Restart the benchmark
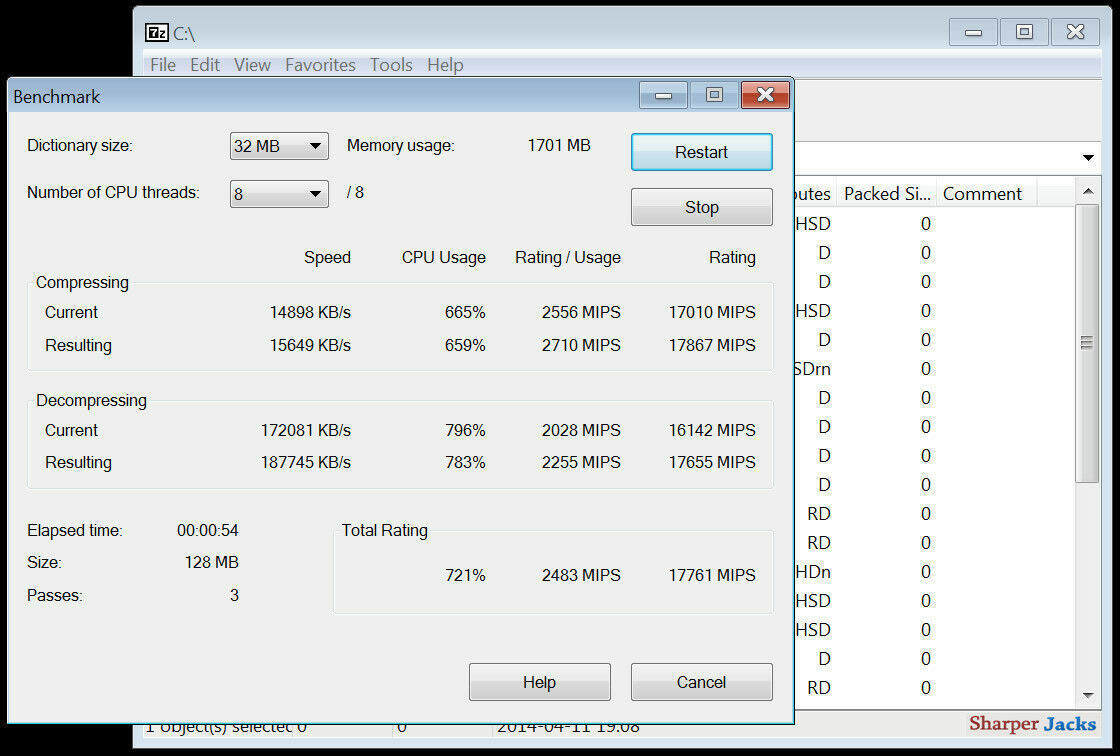Image resolution: width=1120 pixels, height=756 pixels. pos(701,152)
